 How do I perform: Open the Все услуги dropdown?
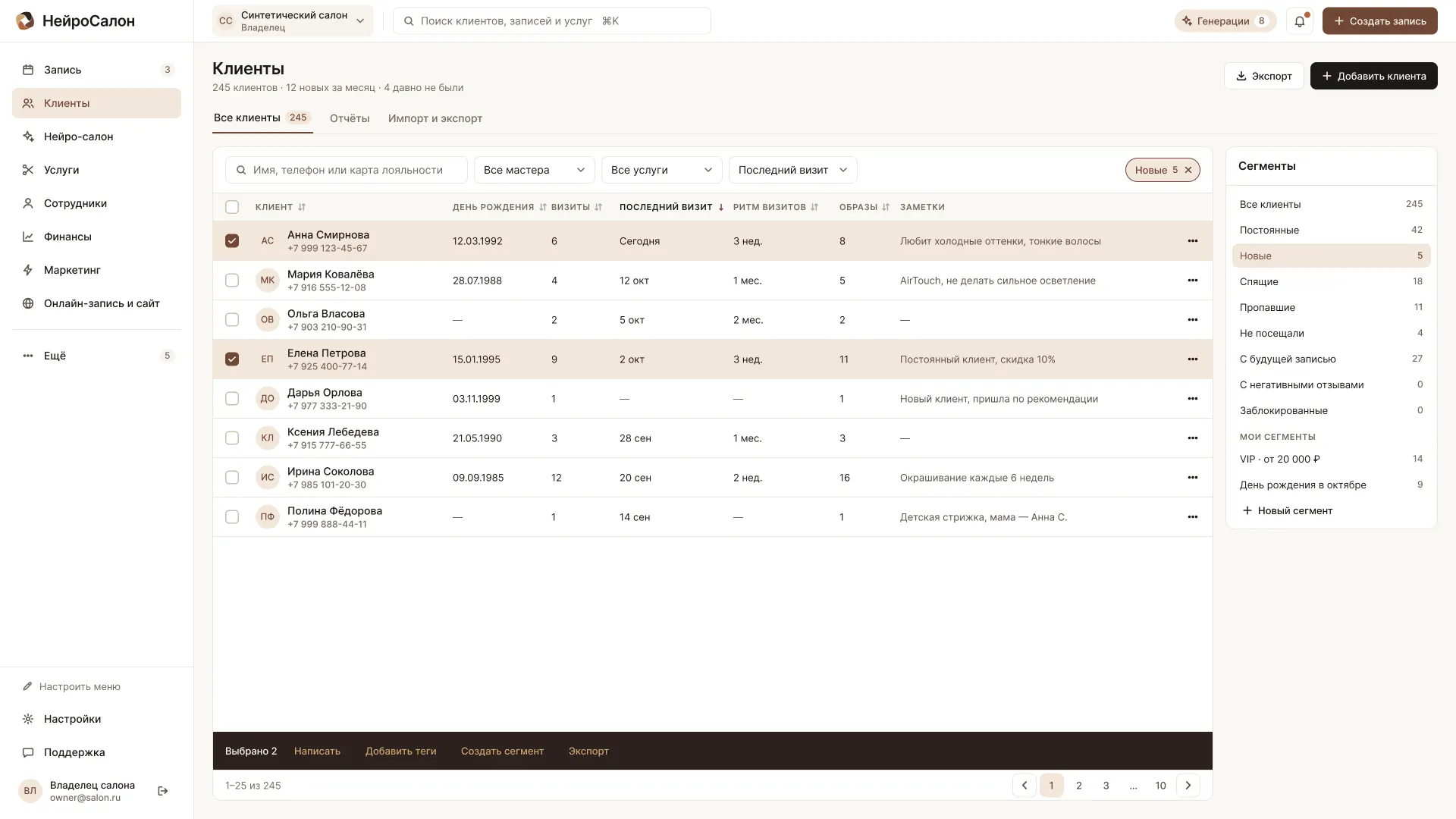click(x=662, y=170)
